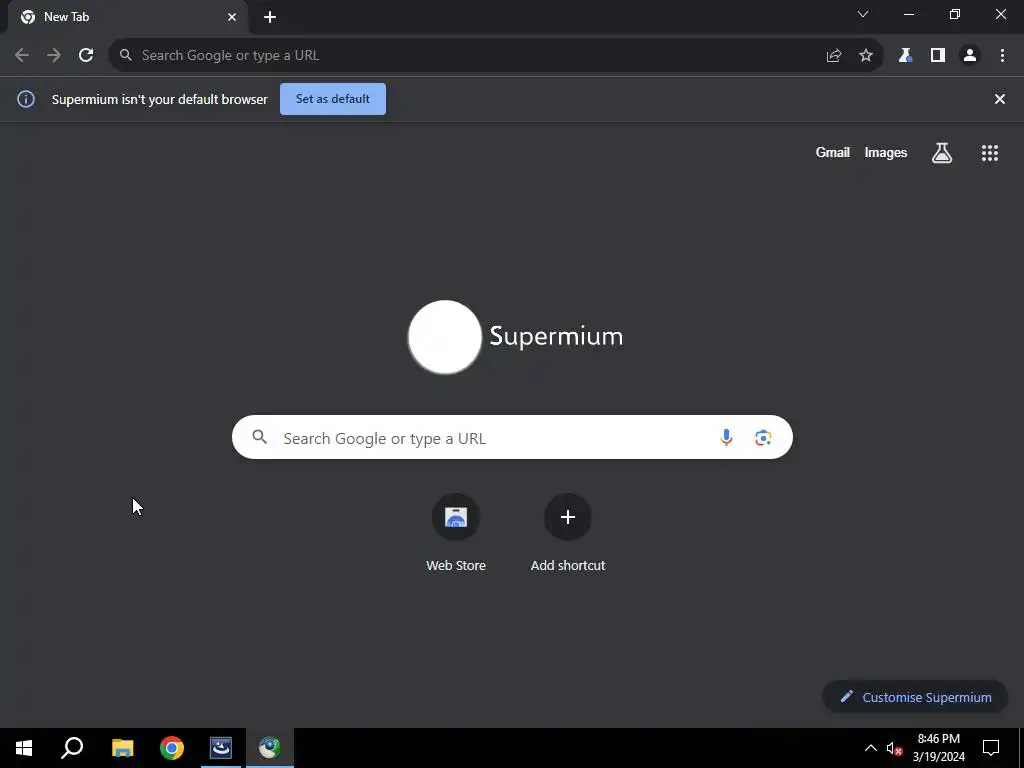Open the Search Labs flask icon on the page
The image size is (1024, 768).
pyautogui.click(x=942, y=153)
